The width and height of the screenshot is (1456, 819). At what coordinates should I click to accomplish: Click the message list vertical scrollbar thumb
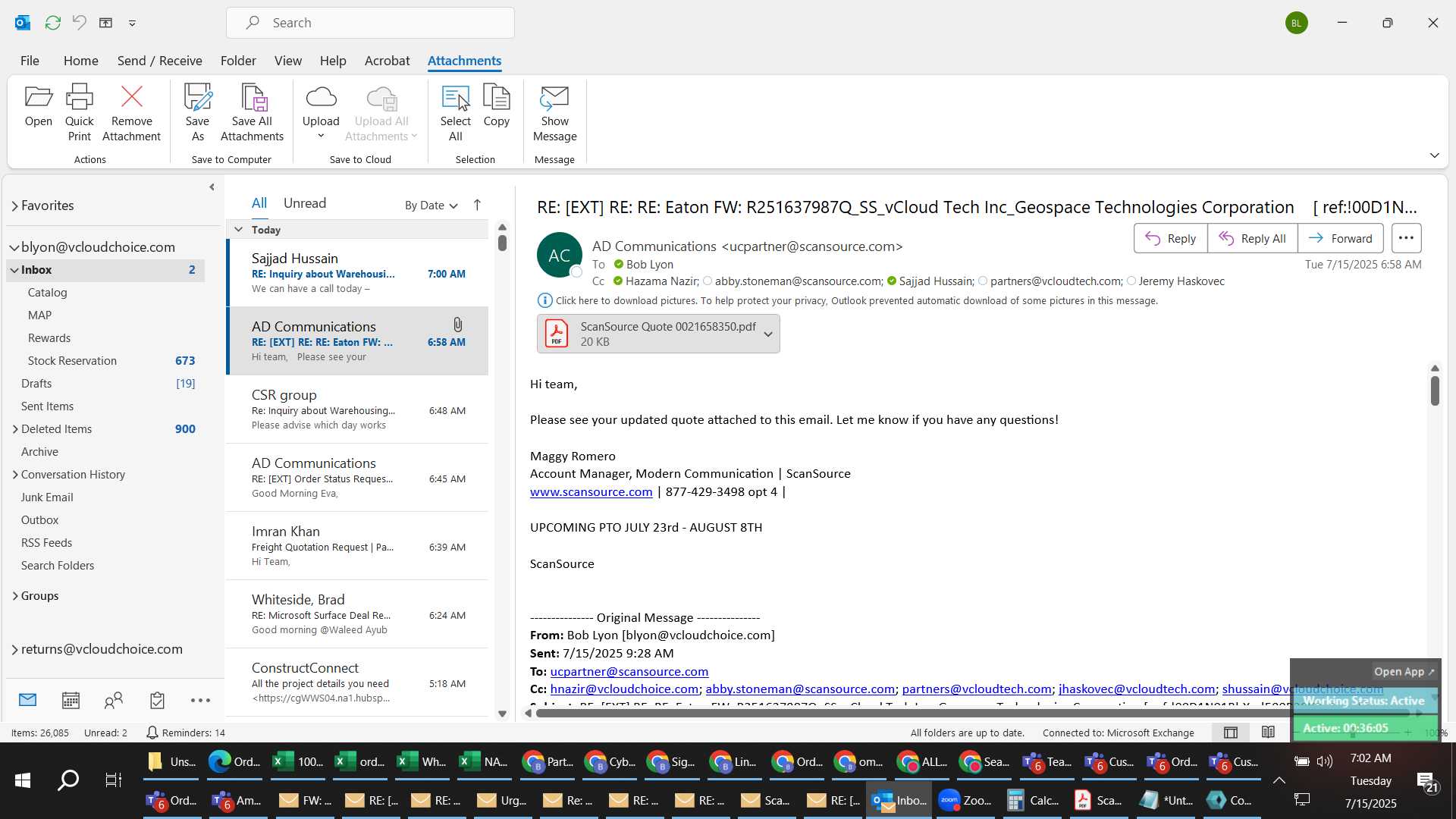click(x=502, y=243)
